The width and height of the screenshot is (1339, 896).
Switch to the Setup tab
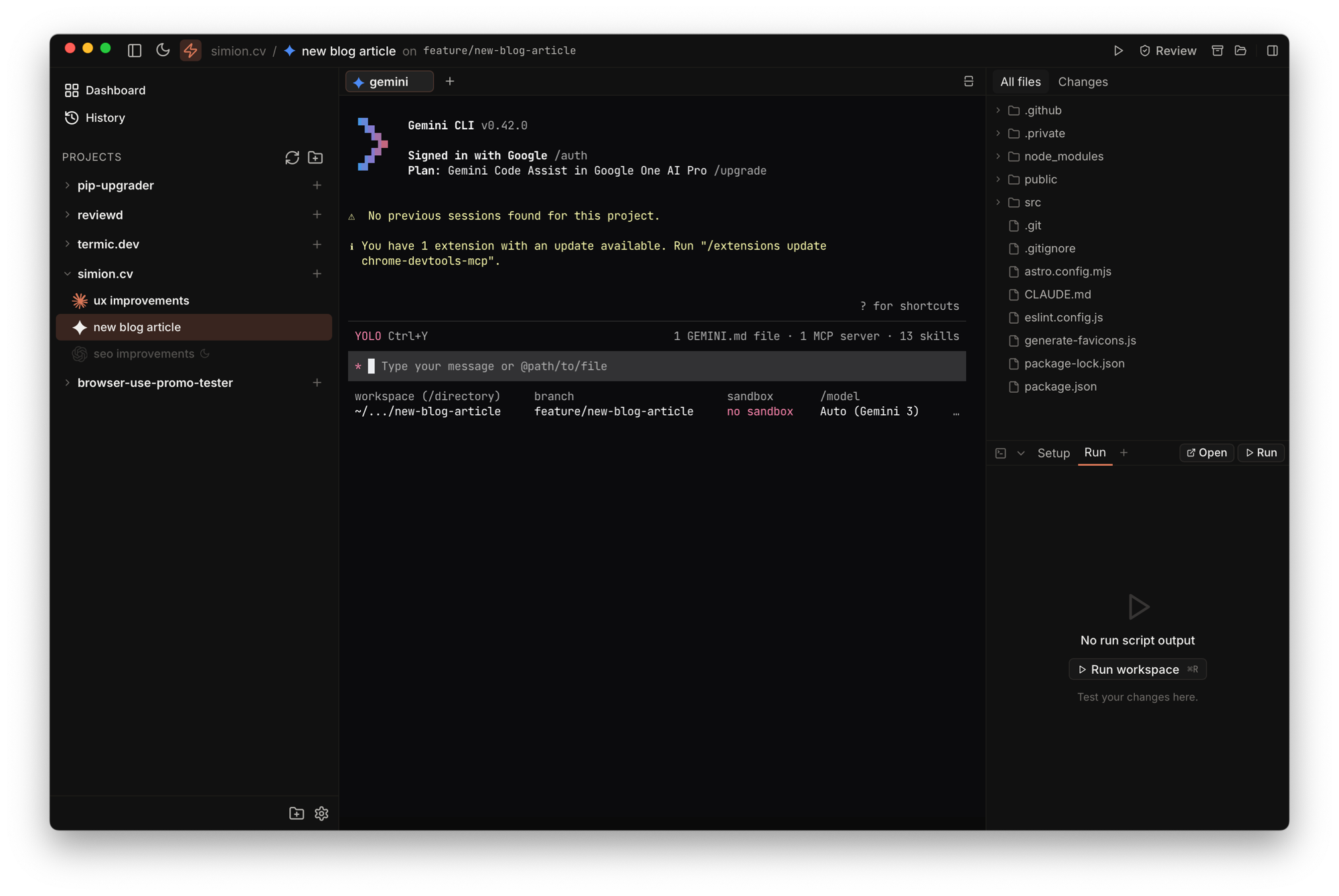(x=1053, y=453)
